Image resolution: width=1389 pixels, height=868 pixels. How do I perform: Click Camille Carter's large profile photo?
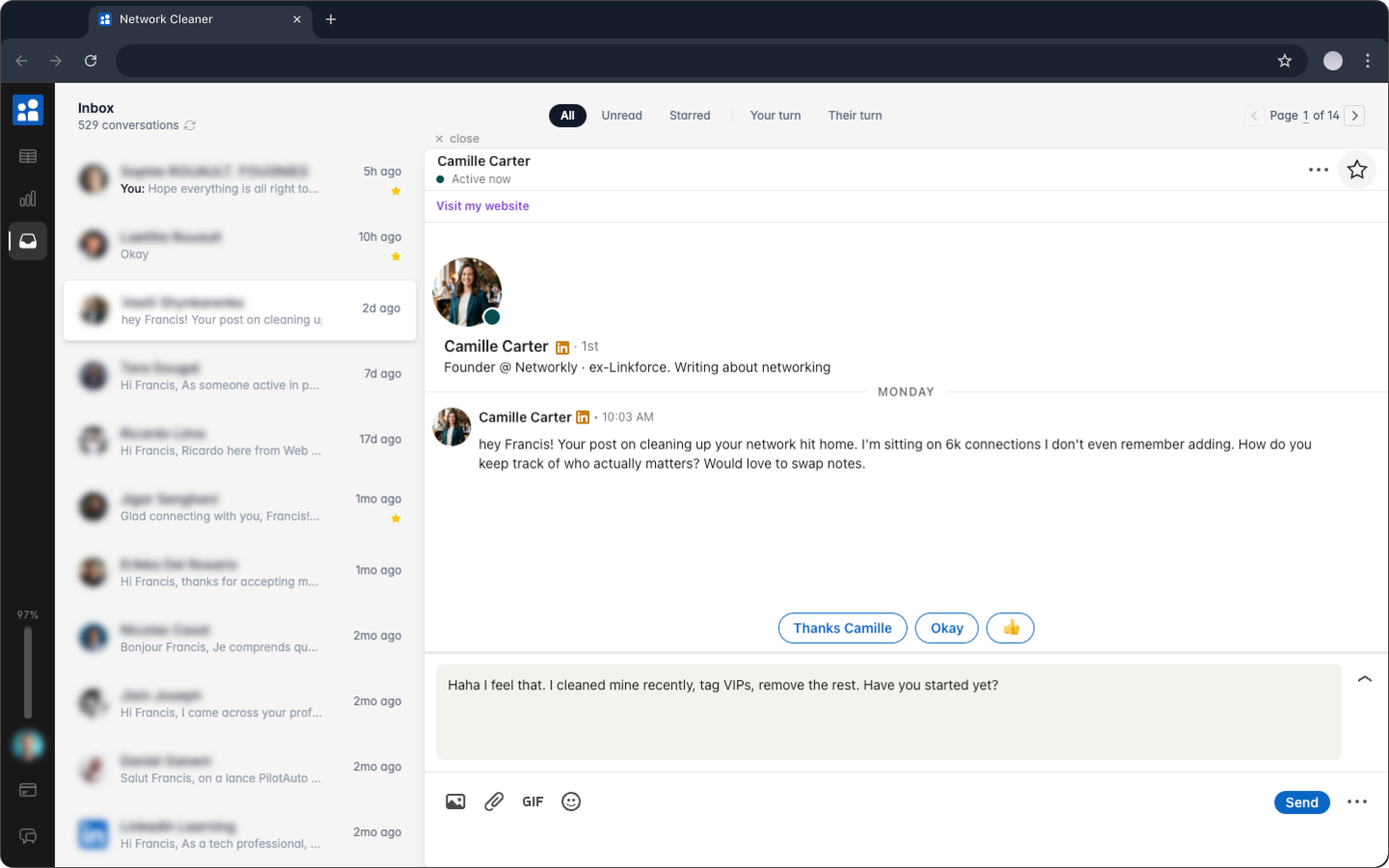point(467,291)
